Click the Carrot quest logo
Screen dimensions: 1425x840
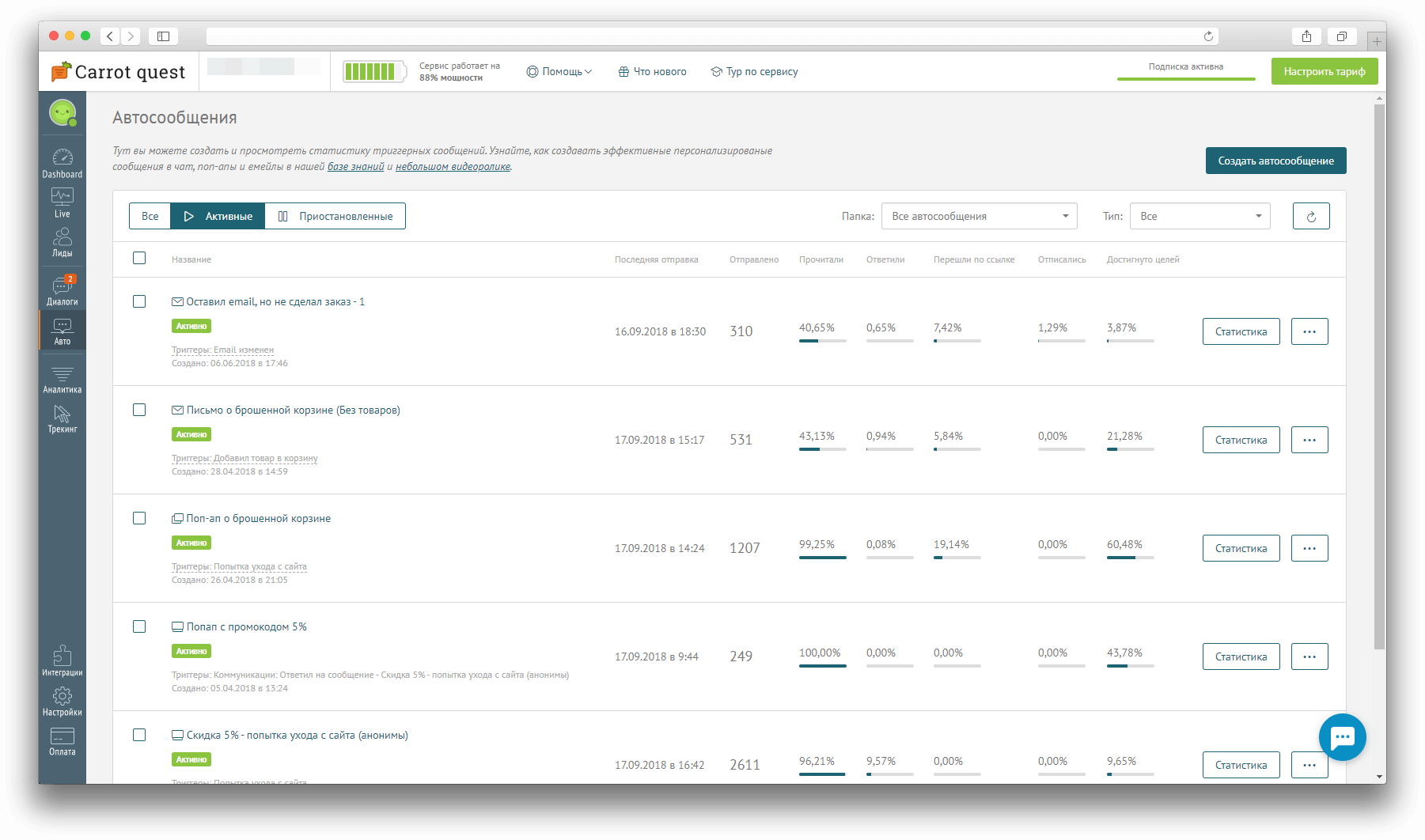pyautogui.click(x=118, y=72)
